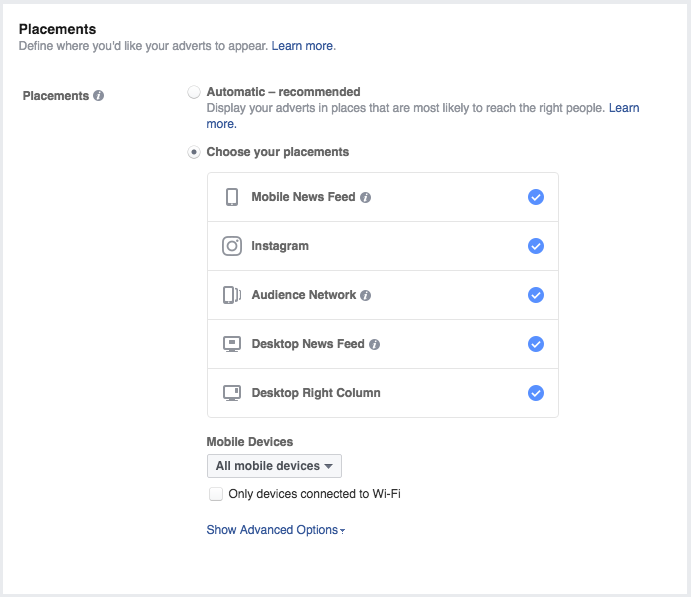691x597 pixels.
Task: Click info icon beside Audience Network
Action: tap(366, 296)
